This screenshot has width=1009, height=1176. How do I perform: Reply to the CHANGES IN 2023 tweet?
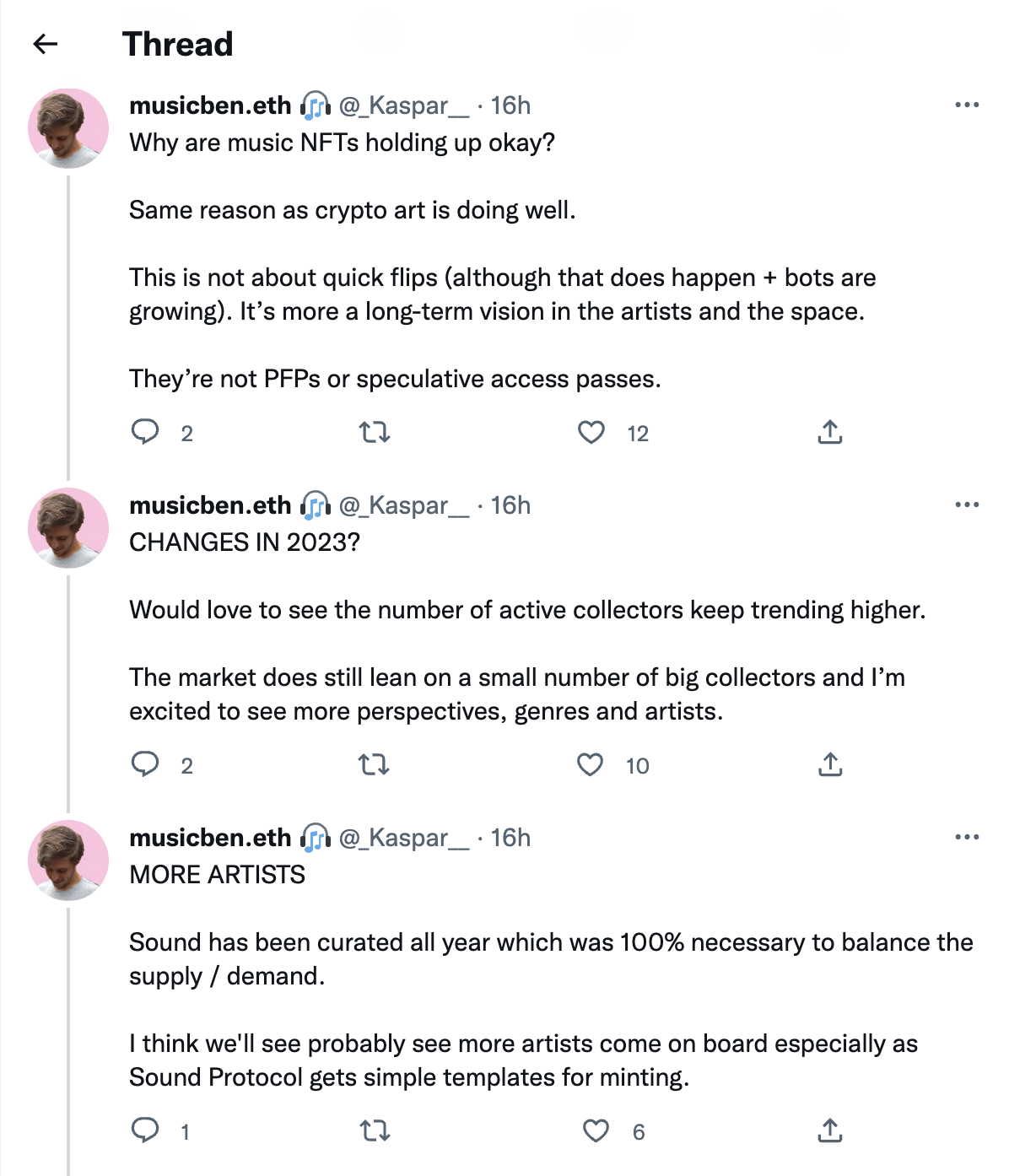pyautogui.click(x=145, y=764)
